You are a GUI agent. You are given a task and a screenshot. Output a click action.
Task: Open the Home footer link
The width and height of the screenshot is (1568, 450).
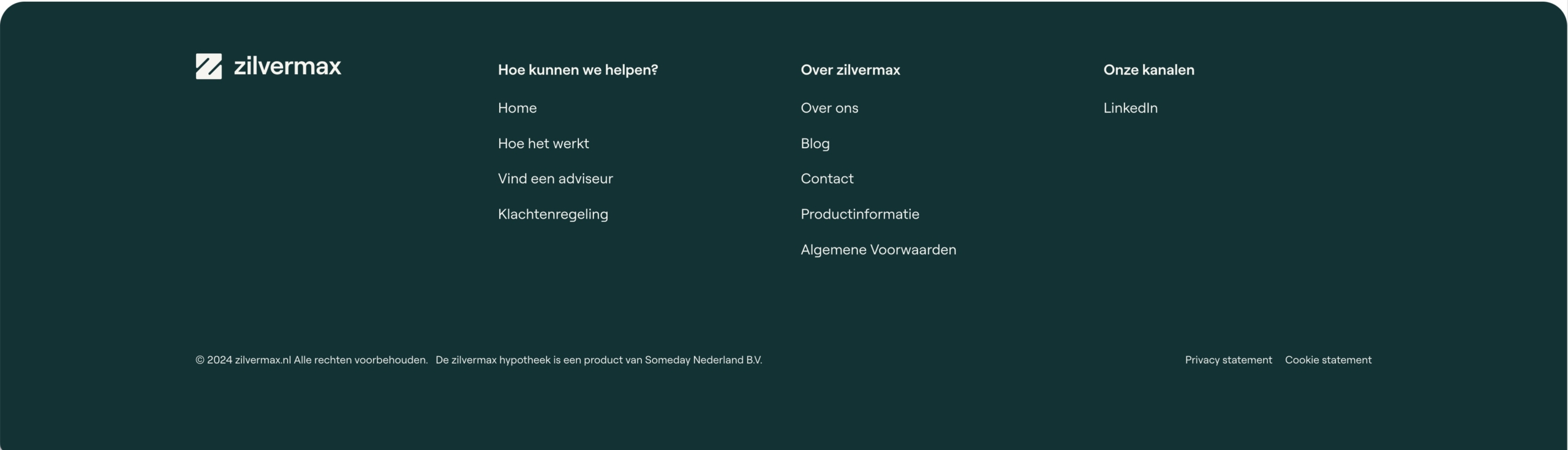tap(517, 108)
